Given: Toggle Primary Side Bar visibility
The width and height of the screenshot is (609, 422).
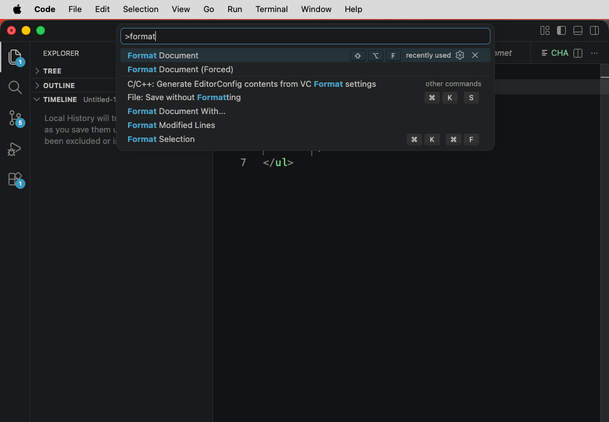Looking at the screenshot, I should coord(561,31).
